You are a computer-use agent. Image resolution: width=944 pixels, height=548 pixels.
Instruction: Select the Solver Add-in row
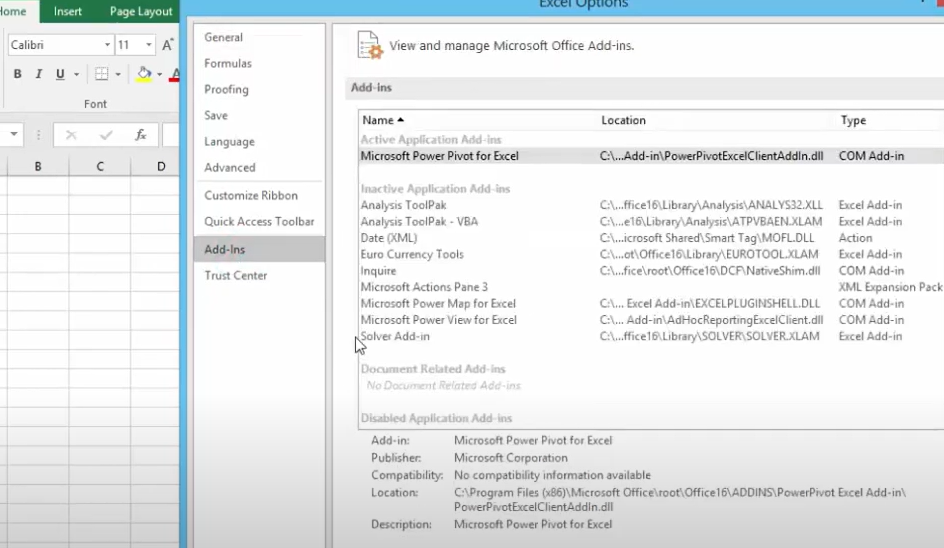pyautogui.click(x=651, y=337)
